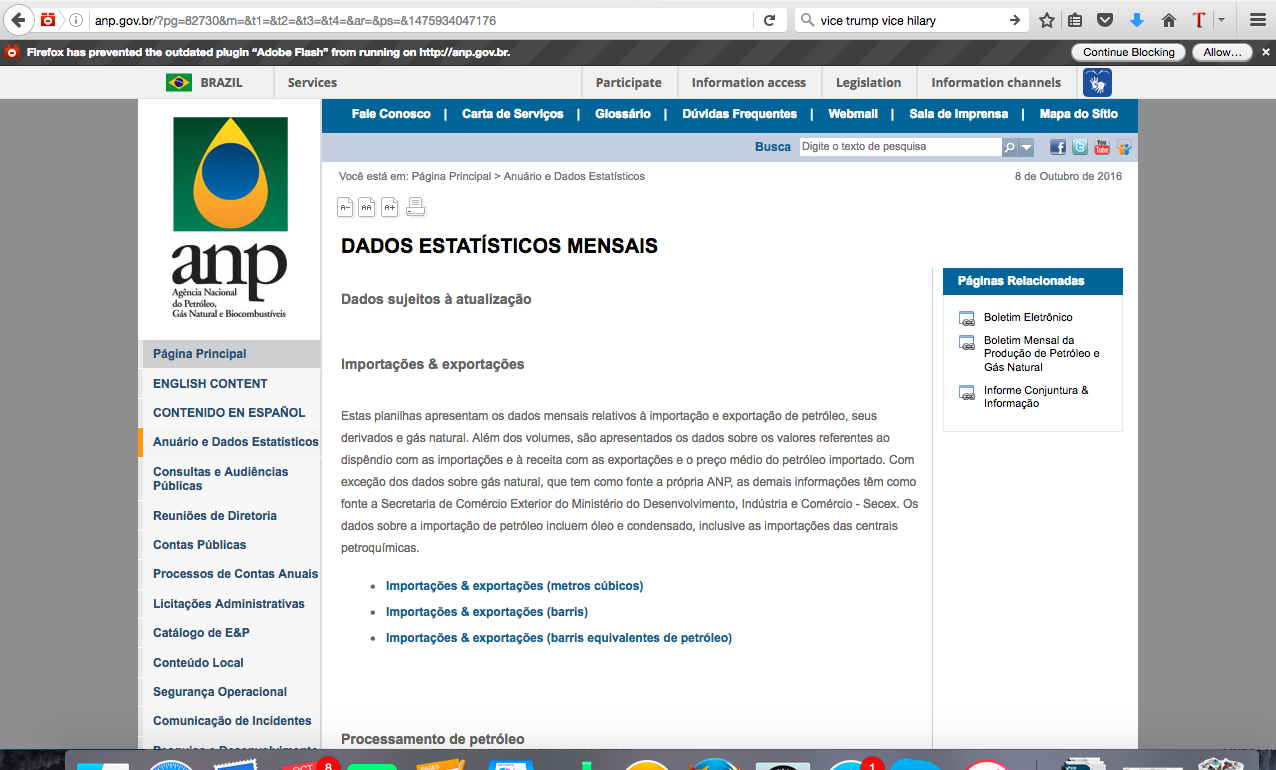Viewport: 1276px width, 770px height.
Task: Click the red camera icon beside the address bar
Action: [47, 20]
